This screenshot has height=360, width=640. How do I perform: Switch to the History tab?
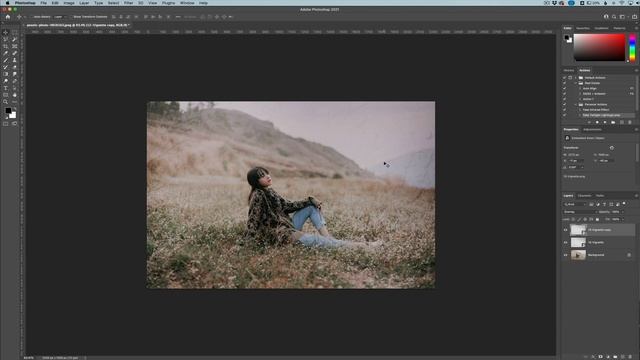click(569, 70)
